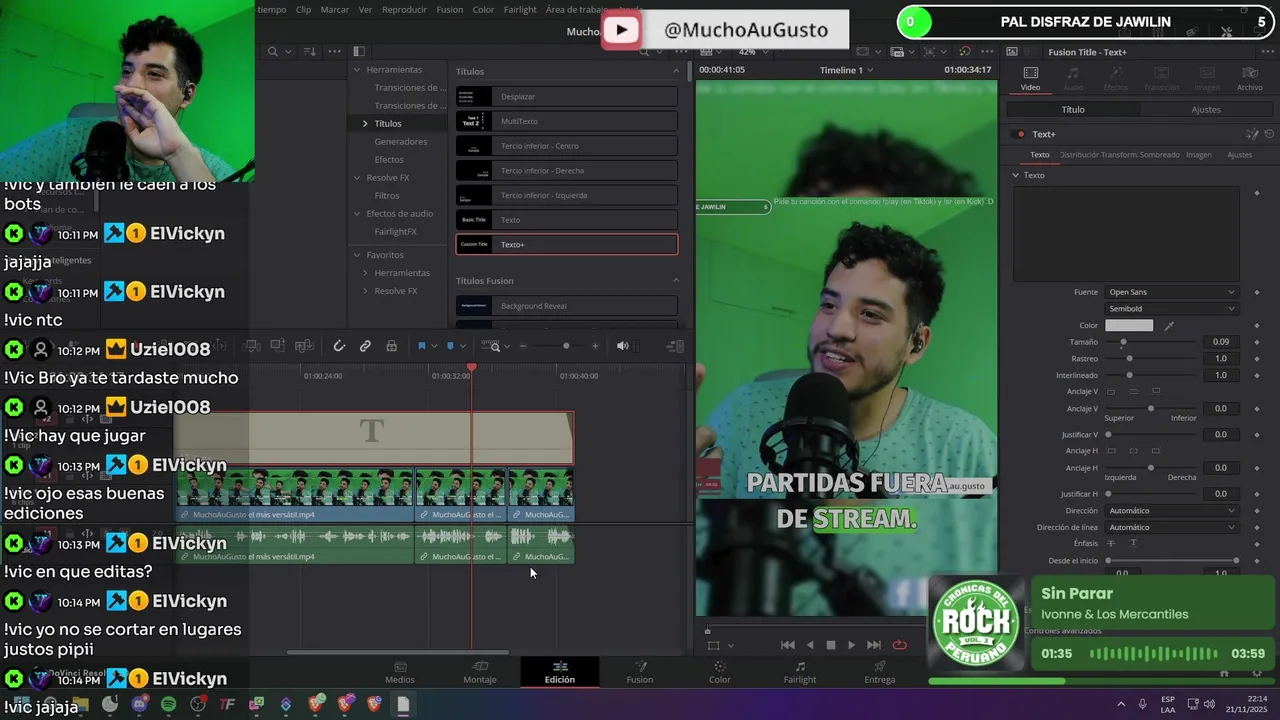Open the sort order icon in the media pool
This screenshot has height=720, width=1280.
(x=309, y=51)
